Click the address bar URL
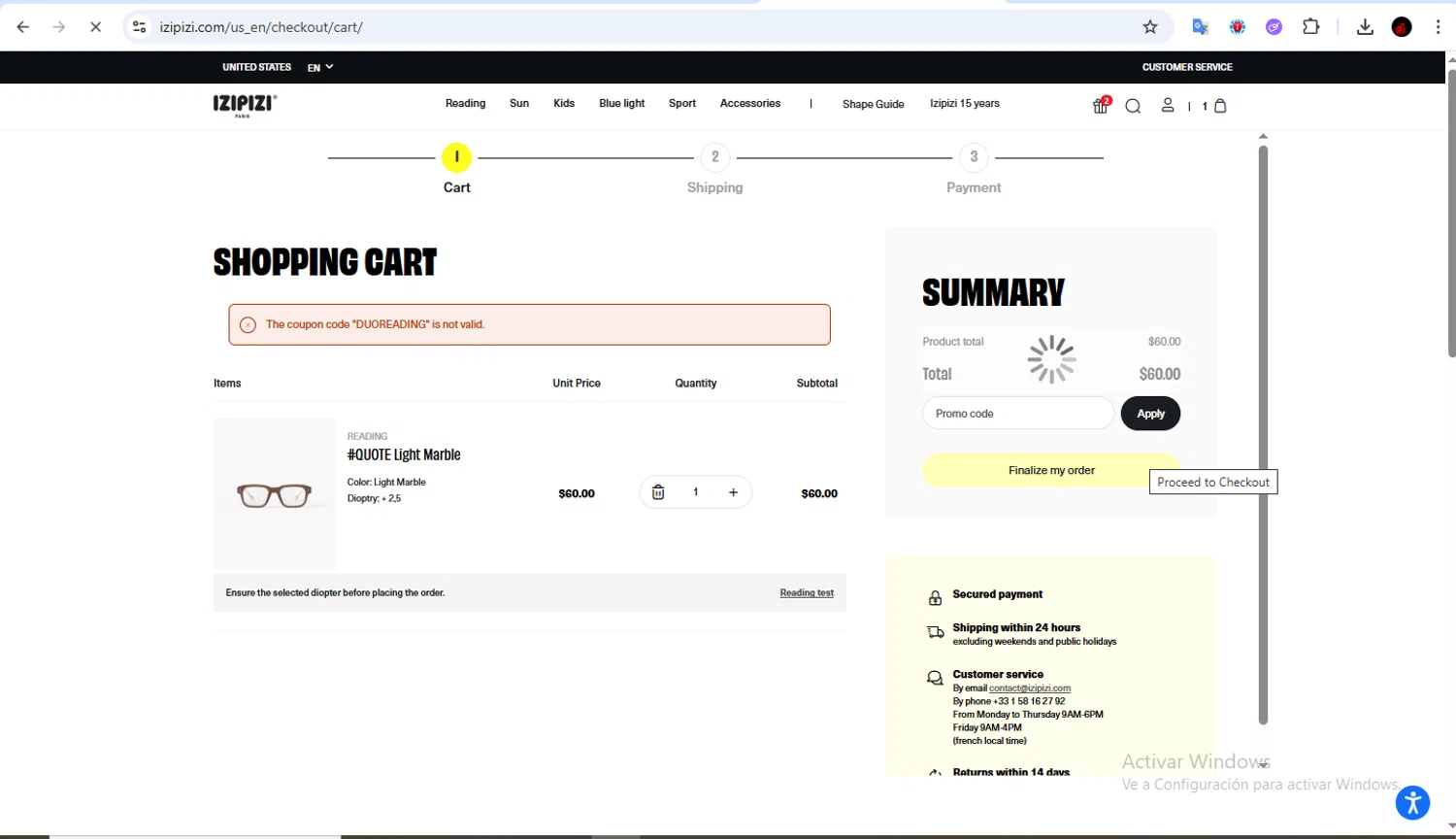This screenshot has width=1456, height=839. click(261, 27)
